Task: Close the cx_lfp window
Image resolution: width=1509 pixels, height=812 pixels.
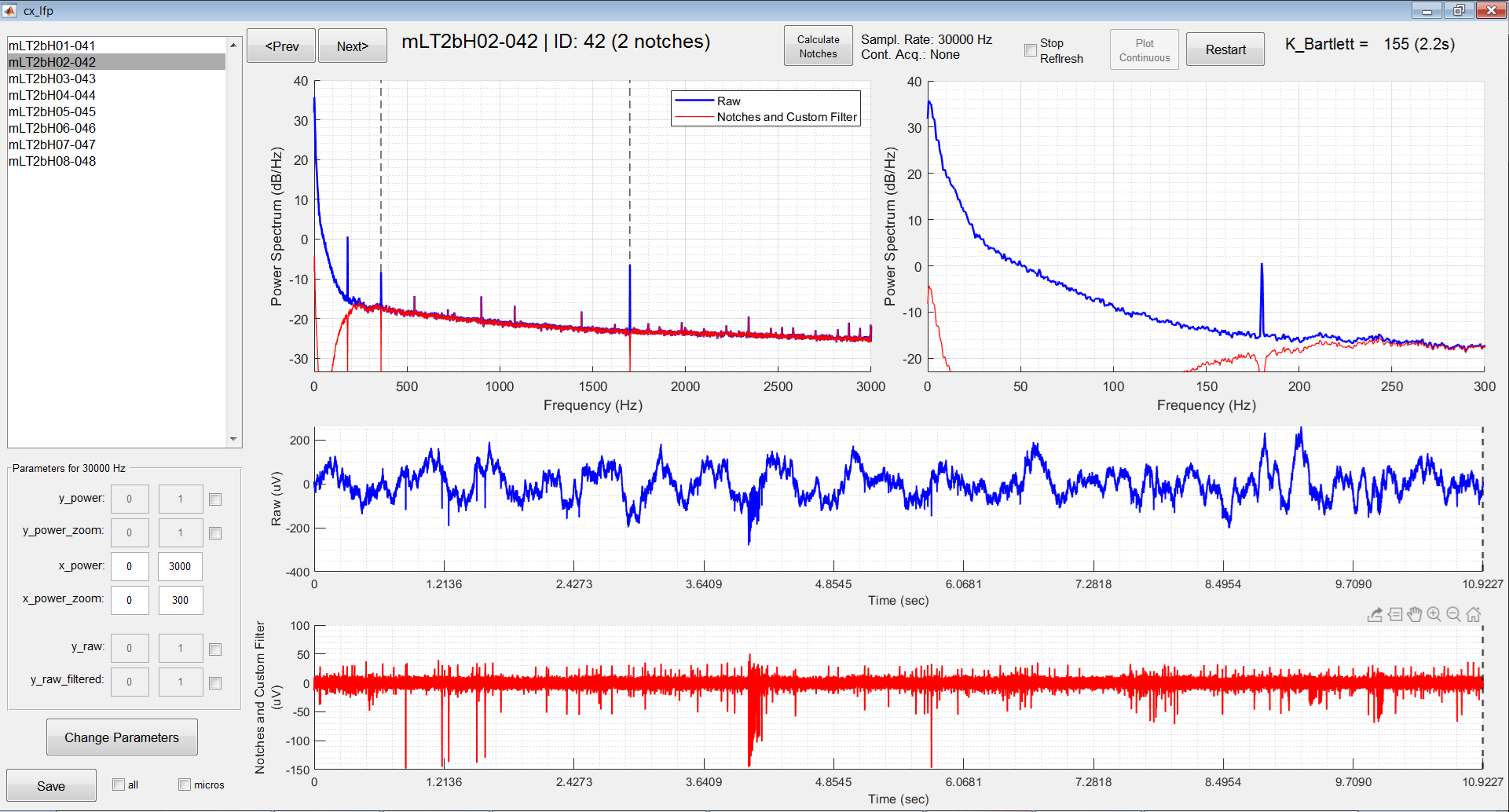Action: pos(1491,10)
